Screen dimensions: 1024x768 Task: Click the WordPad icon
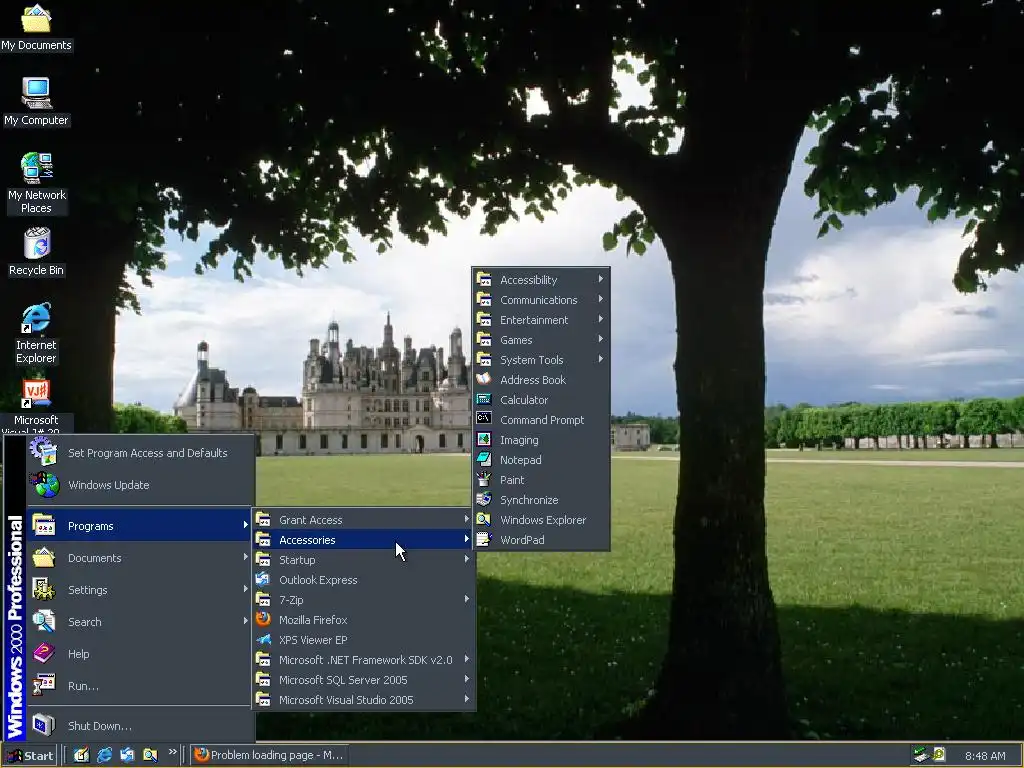point(484,539)
